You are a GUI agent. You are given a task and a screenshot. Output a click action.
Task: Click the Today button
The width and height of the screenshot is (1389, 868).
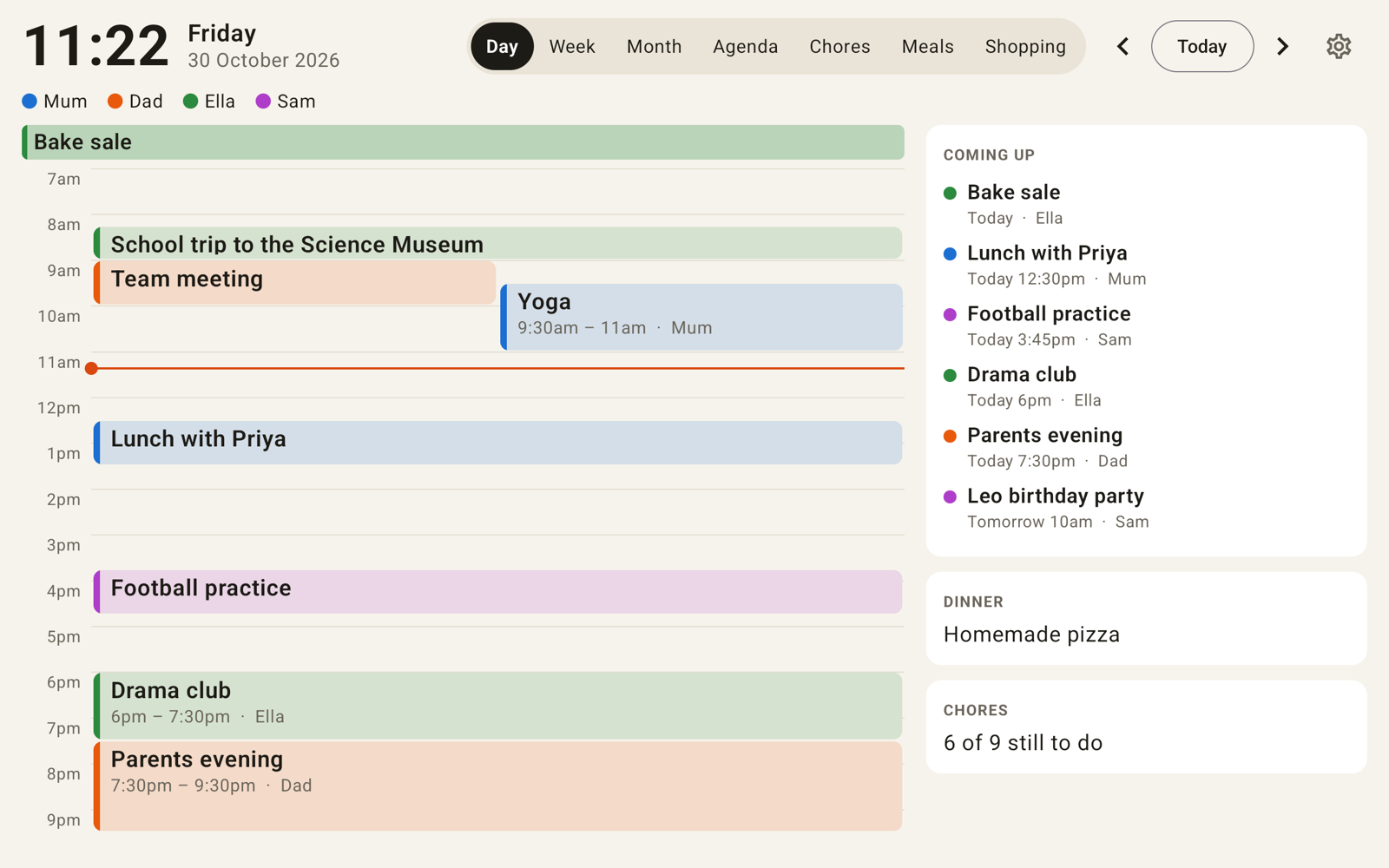click(x=1201, y=46)
